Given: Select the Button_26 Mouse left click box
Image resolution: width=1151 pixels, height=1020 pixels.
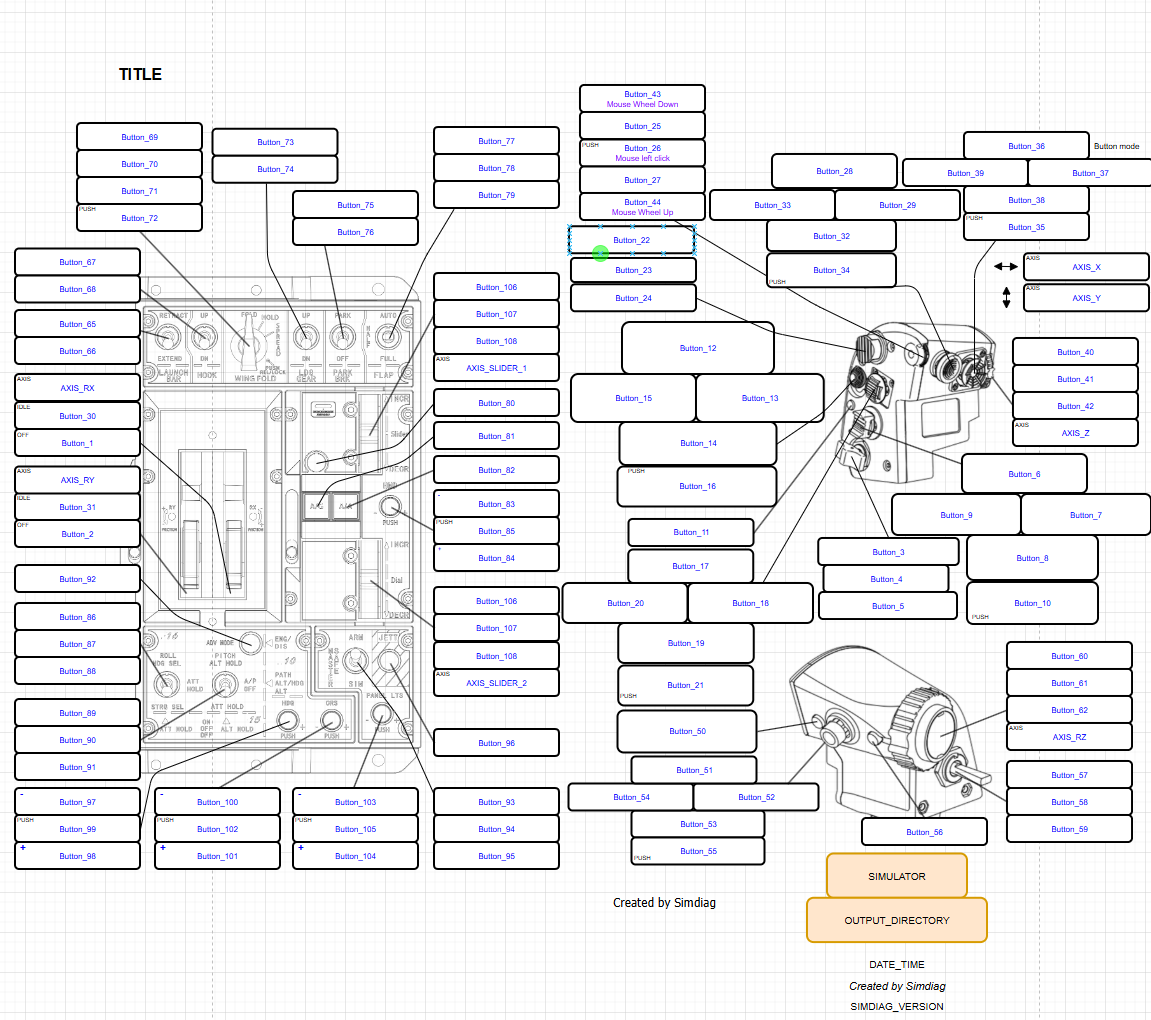Looking at the screenshot, I should [642, 153].
